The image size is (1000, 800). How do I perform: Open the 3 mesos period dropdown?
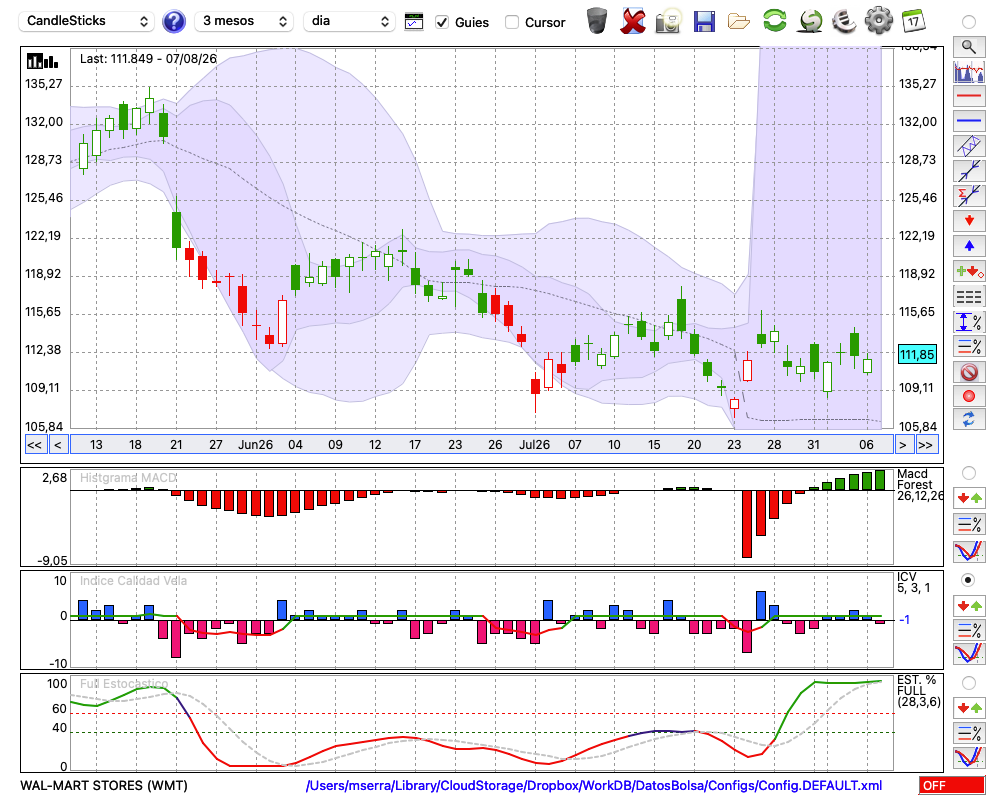pos(244,21)
